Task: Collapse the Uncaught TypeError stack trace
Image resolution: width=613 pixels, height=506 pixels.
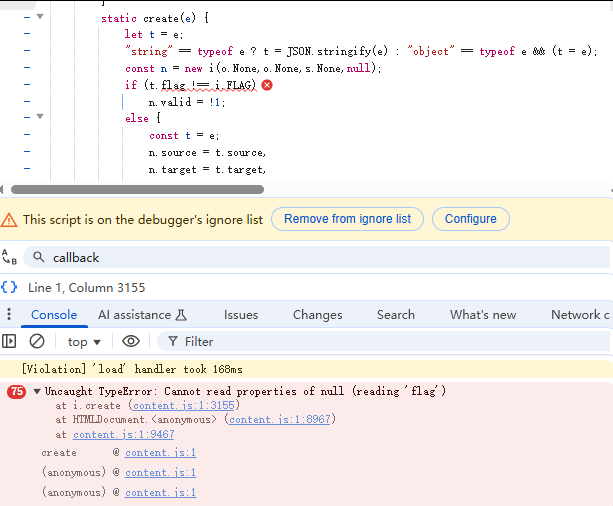Action: tap(37, 391)
